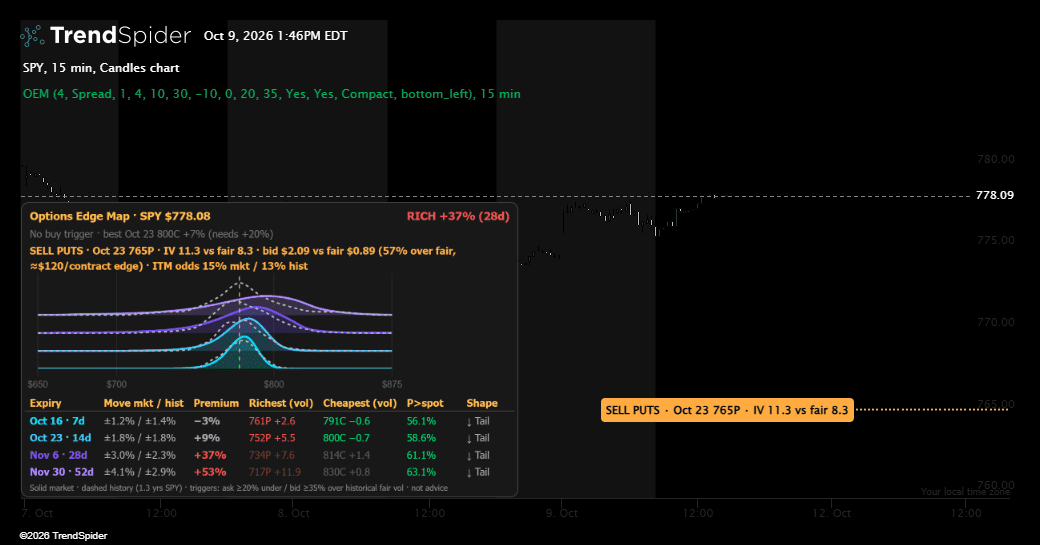Click the 56.1% P>spot value
1040x545 pixels.
point(421,421)
